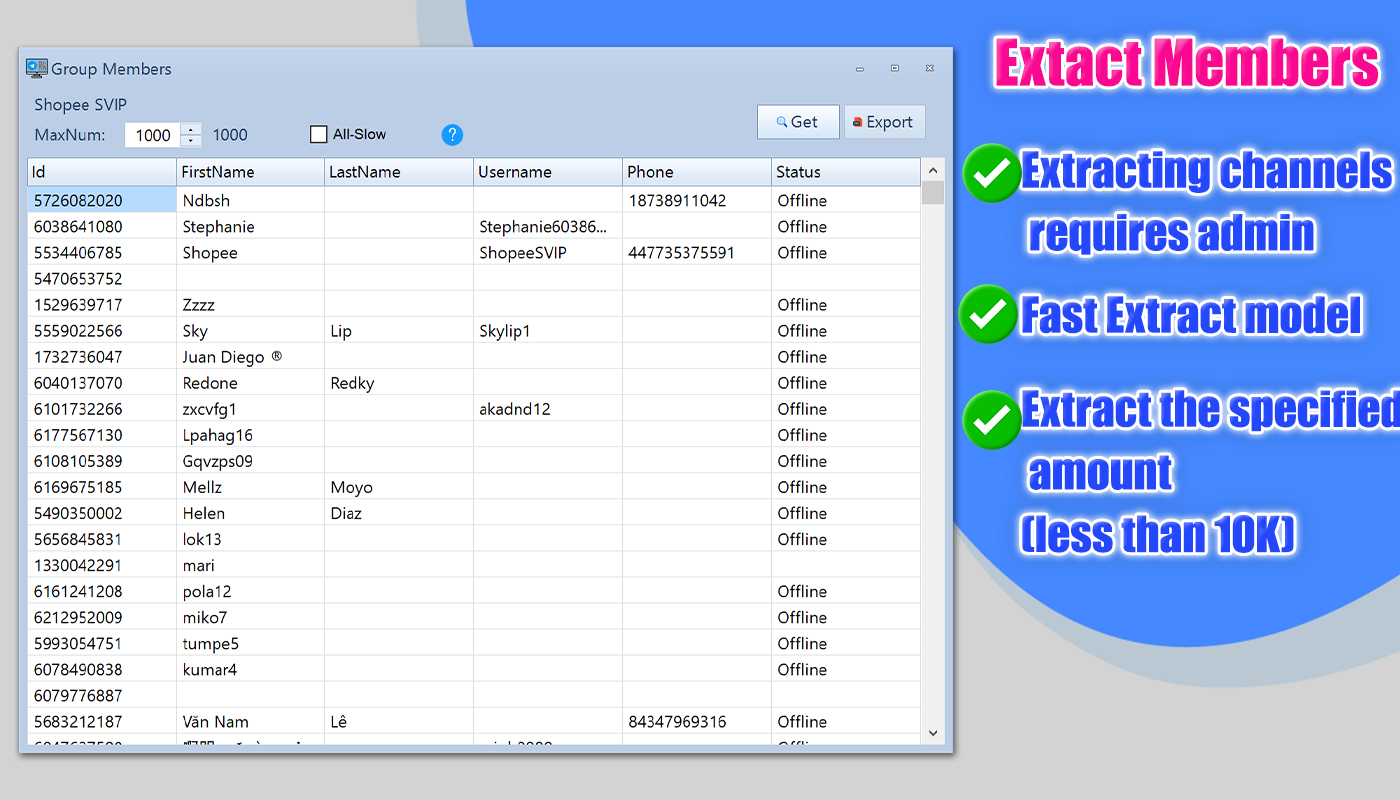The width and height of the screenshot is (1400, 800).
Task: Sort the list by the Id column header
Action: (x=100, y=171)
